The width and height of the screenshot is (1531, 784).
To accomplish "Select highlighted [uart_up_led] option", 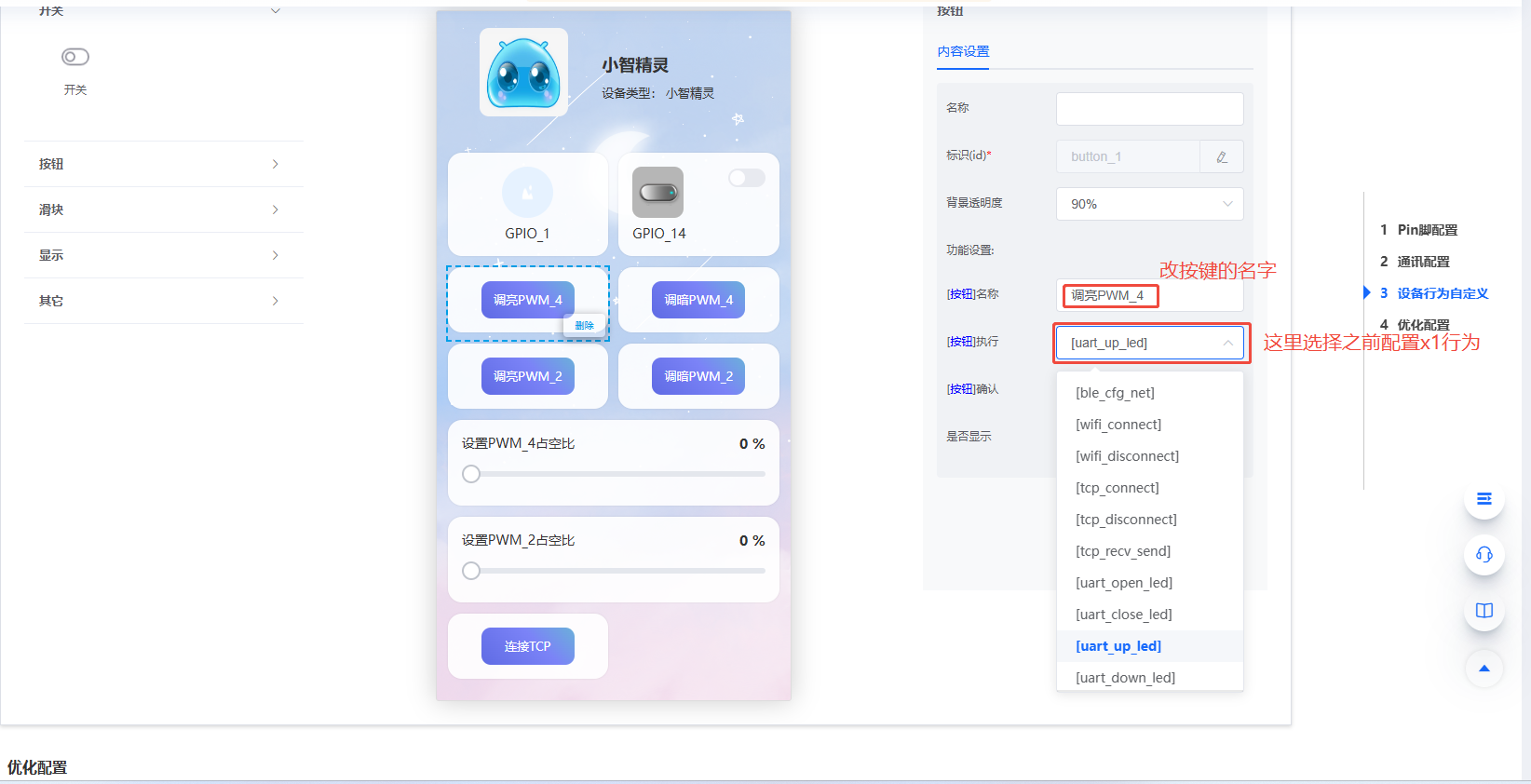I will [1150, 646].
